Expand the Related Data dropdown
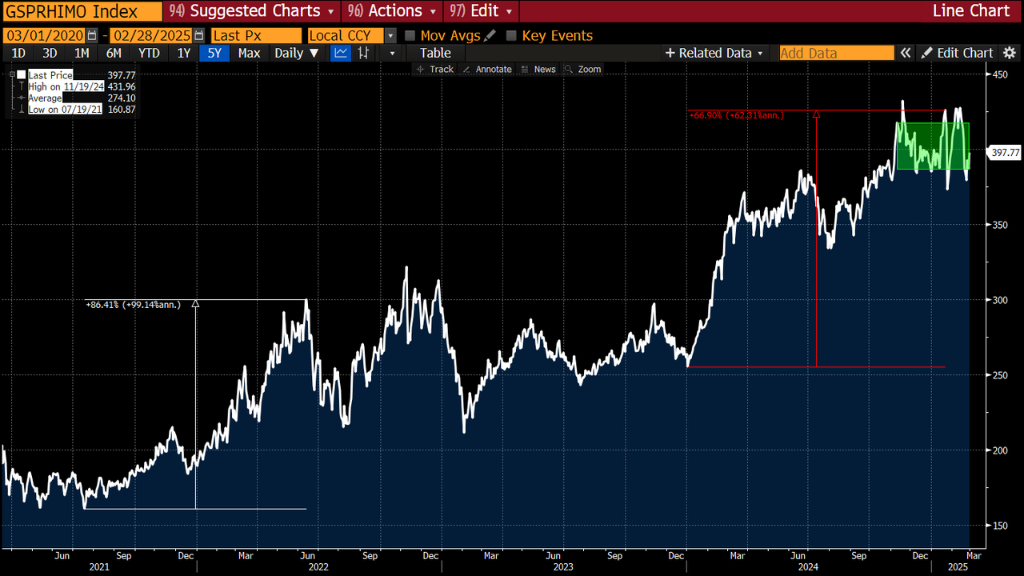 (714, 54)
